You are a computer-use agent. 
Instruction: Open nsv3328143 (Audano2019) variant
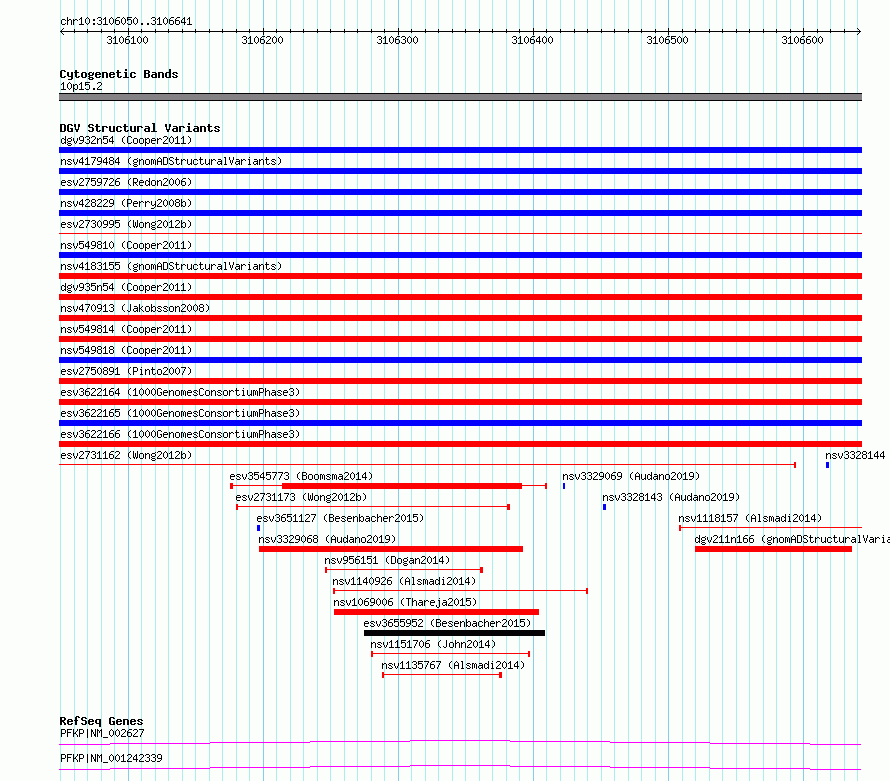(x=671, y=497)
